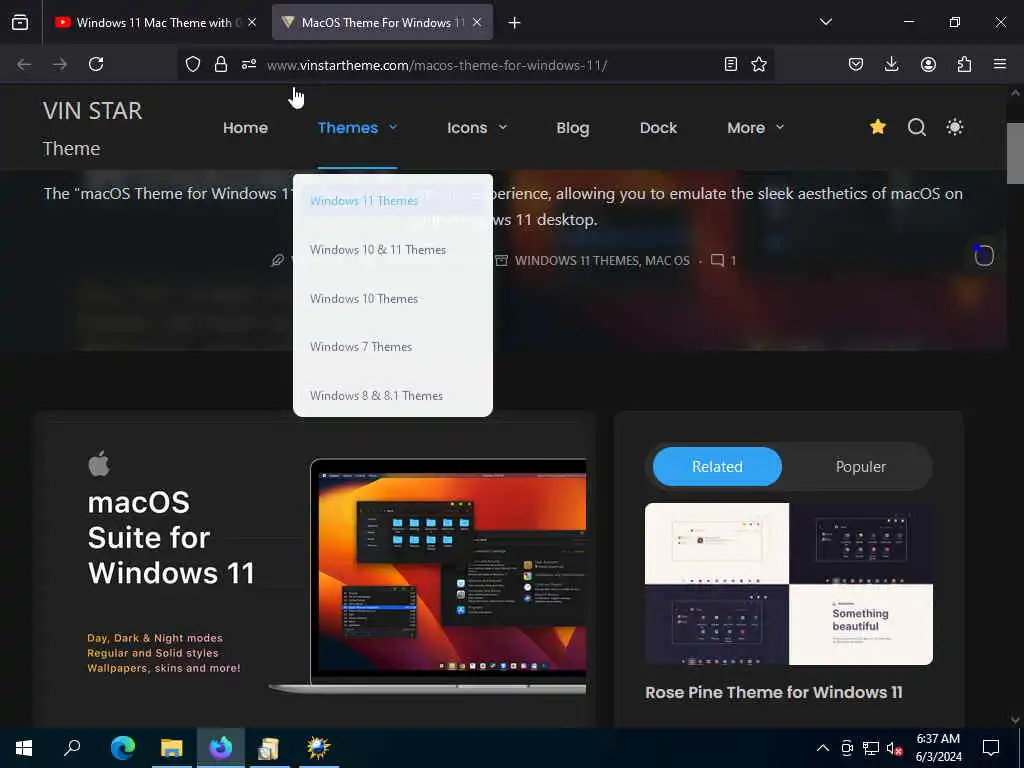The height and width of the screenshot is (768, 1024).
Task: Choose Windows 11 Themes from dropdown
Action: [x=364, y=200]
